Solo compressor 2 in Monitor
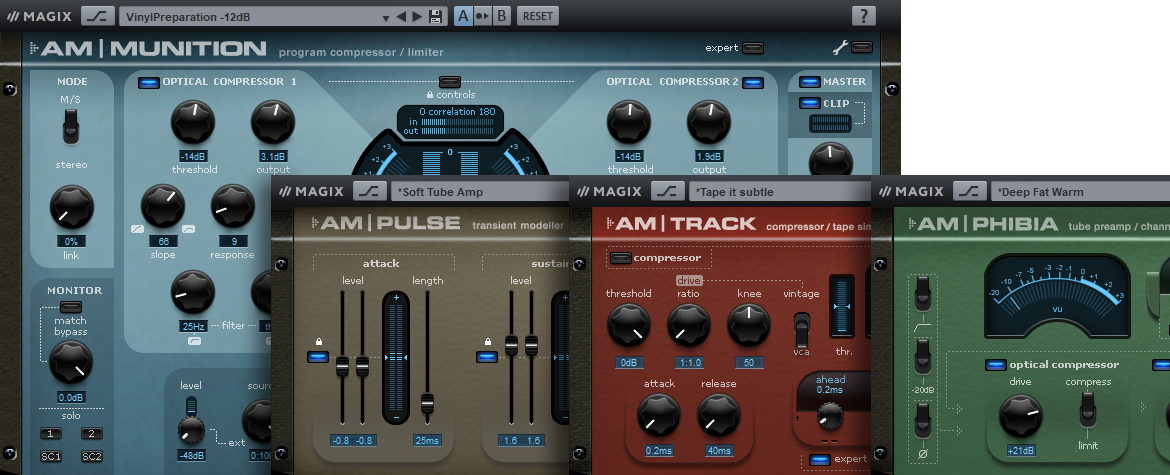The width and height of the screenshot is (1170, 475). coord(92,434)
